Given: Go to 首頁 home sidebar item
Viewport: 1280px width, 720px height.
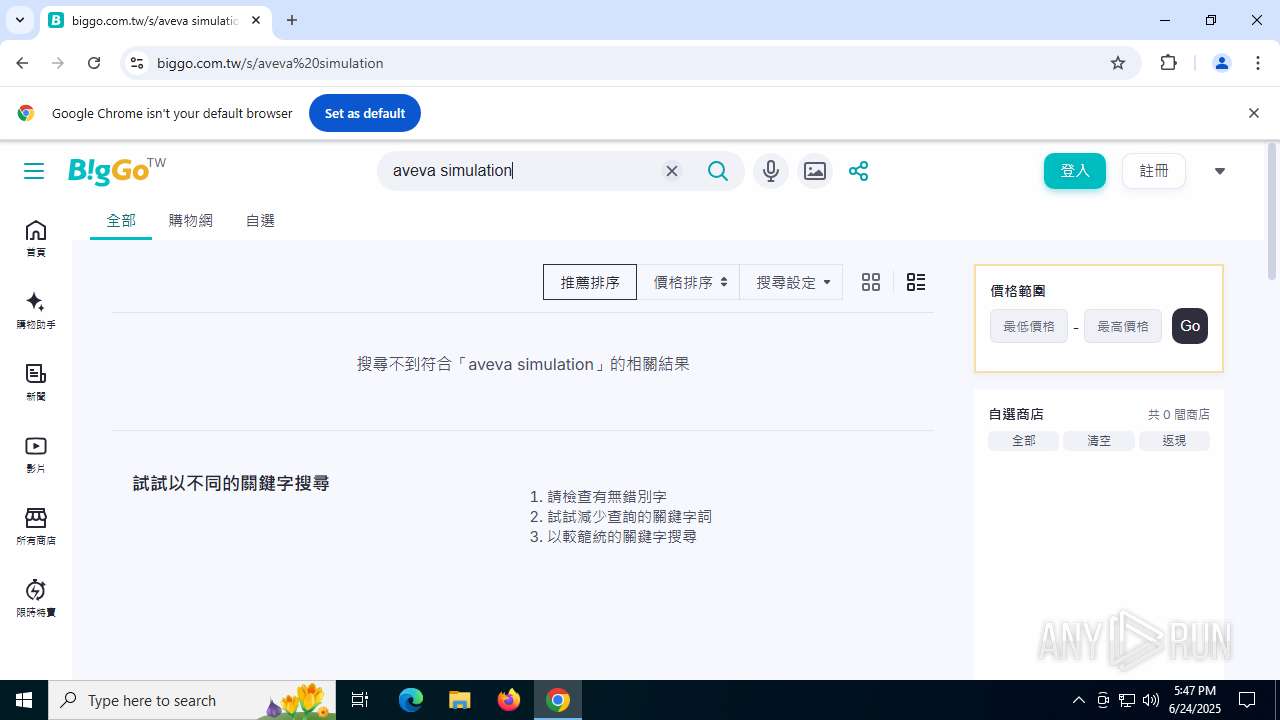Looking at the screenshot, I should pos(36,239).
